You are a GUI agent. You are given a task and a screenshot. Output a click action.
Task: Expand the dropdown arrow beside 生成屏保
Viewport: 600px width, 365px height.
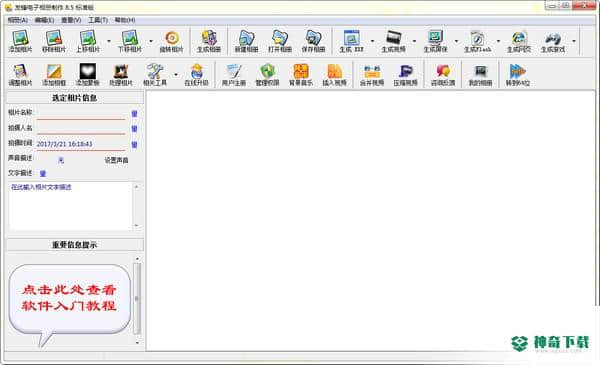pos(456,41)
